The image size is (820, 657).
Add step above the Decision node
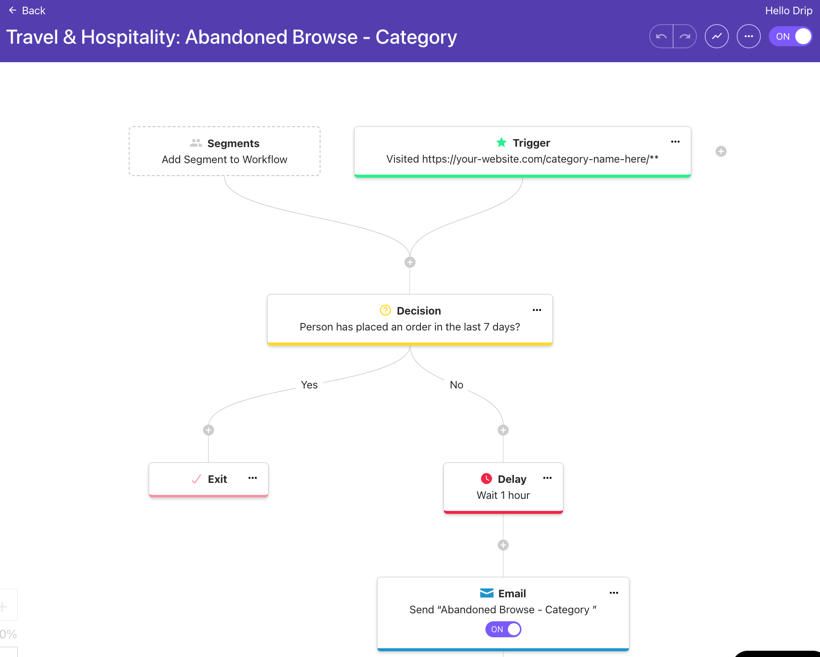tap(410, 262)
